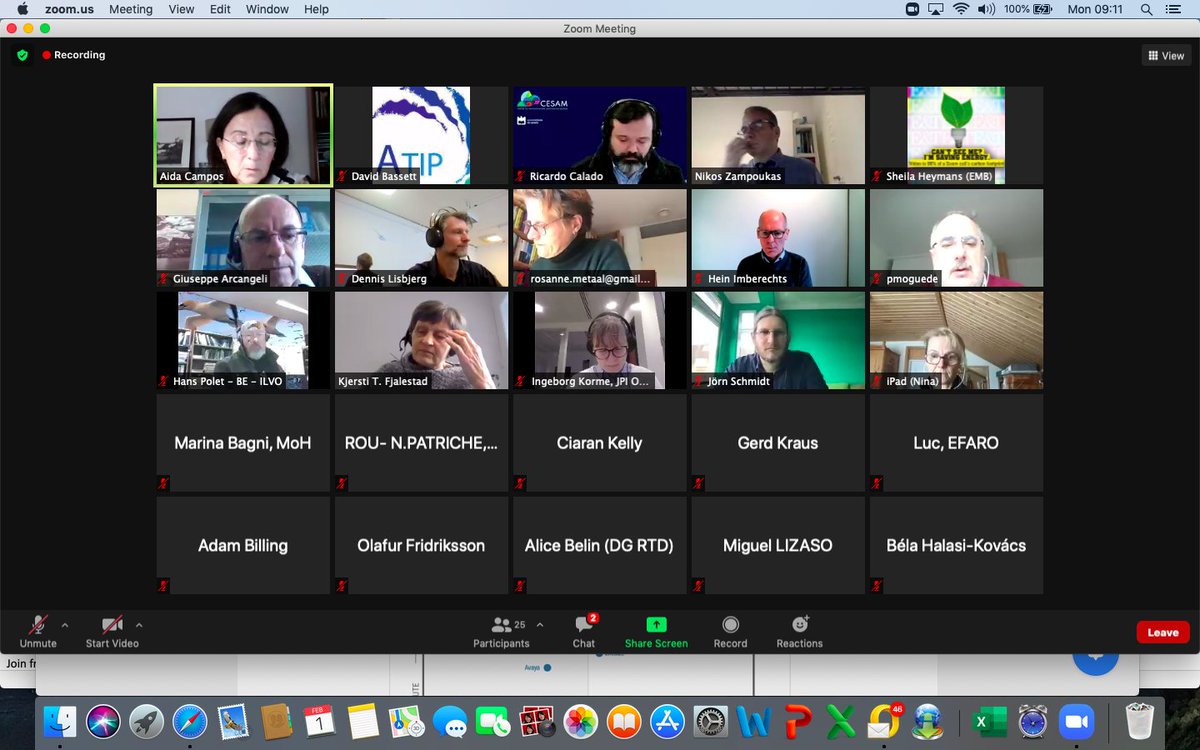The image size is (1200, 750).
Task: Select the Gerd Kraus participant tile
Action: (778, 443)
